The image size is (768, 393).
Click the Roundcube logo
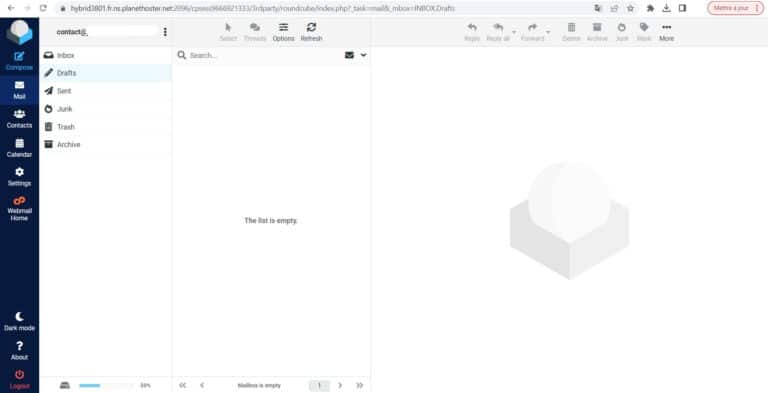pos(19,33)
